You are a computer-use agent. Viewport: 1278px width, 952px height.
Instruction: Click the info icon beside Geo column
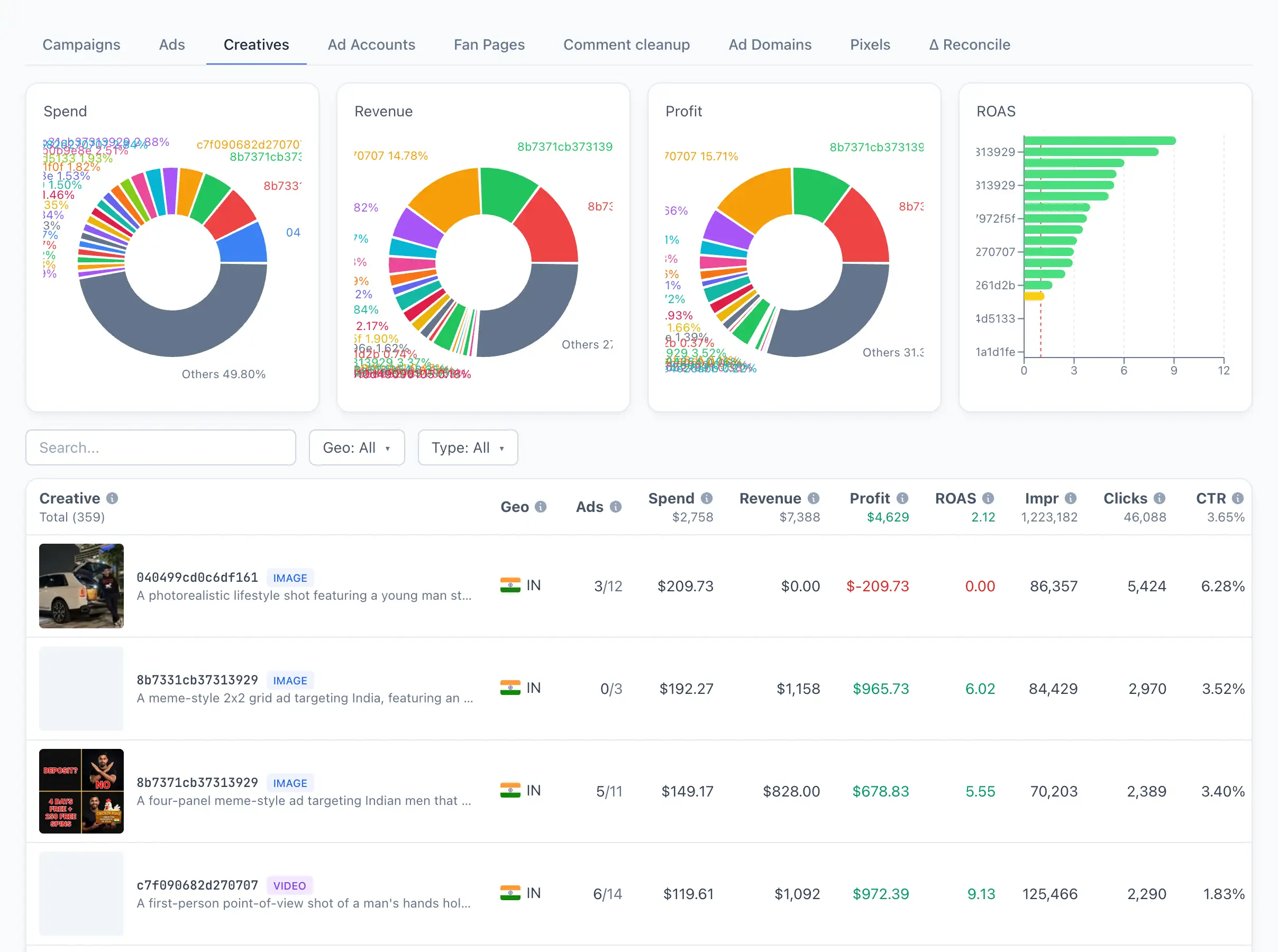point(541,507)
